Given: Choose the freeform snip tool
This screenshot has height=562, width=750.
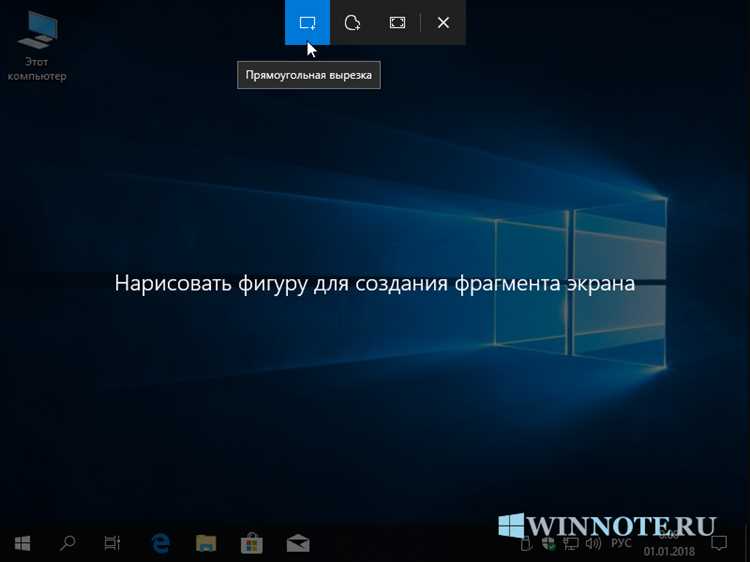Looking at the screenshot, I should click(x=352, y=22).
